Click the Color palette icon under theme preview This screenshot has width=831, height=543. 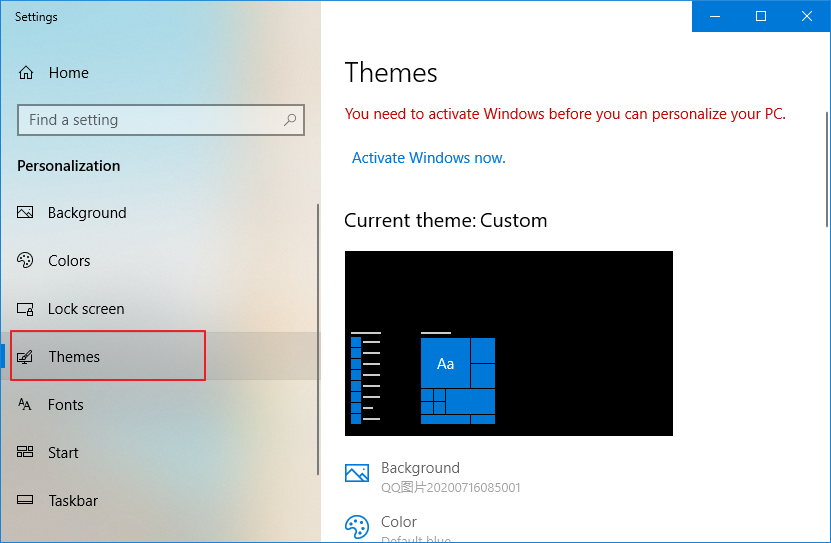pyautogui.click(x=357, y=526)
